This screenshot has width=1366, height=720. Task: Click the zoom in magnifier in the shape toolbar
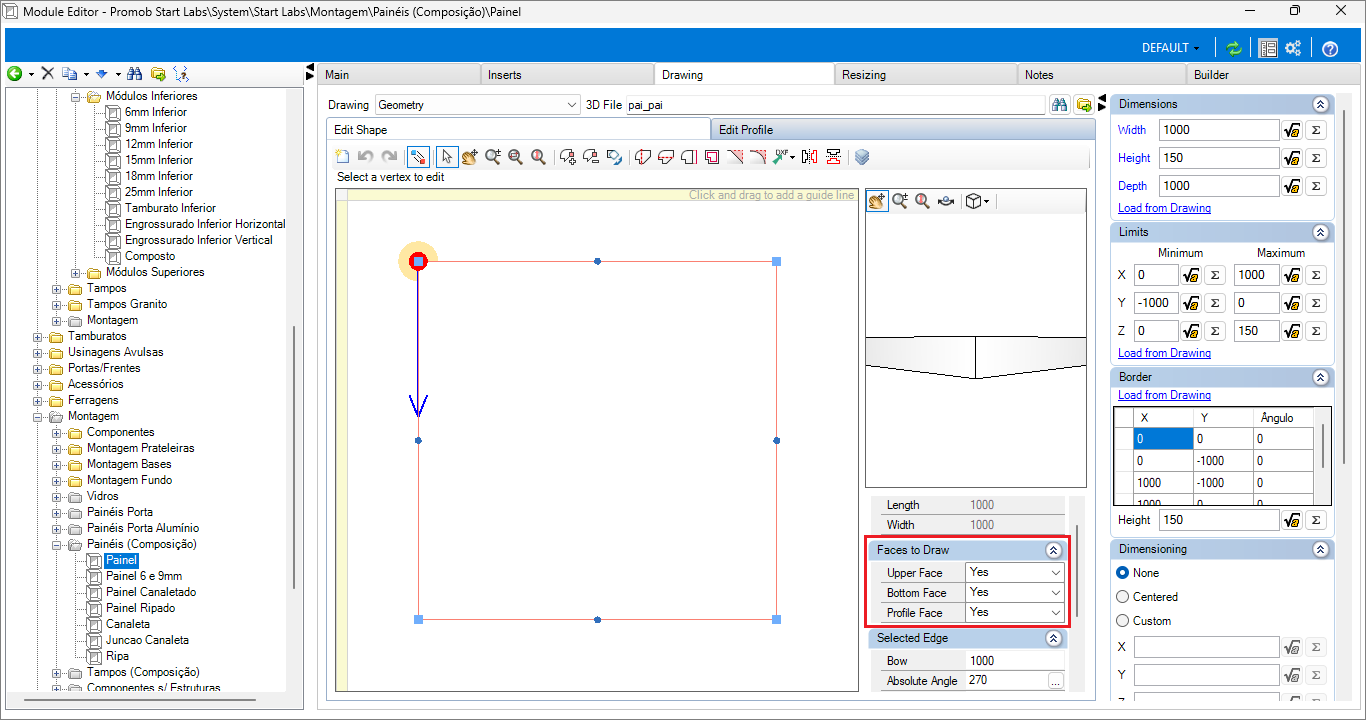(x=493, y=156)
